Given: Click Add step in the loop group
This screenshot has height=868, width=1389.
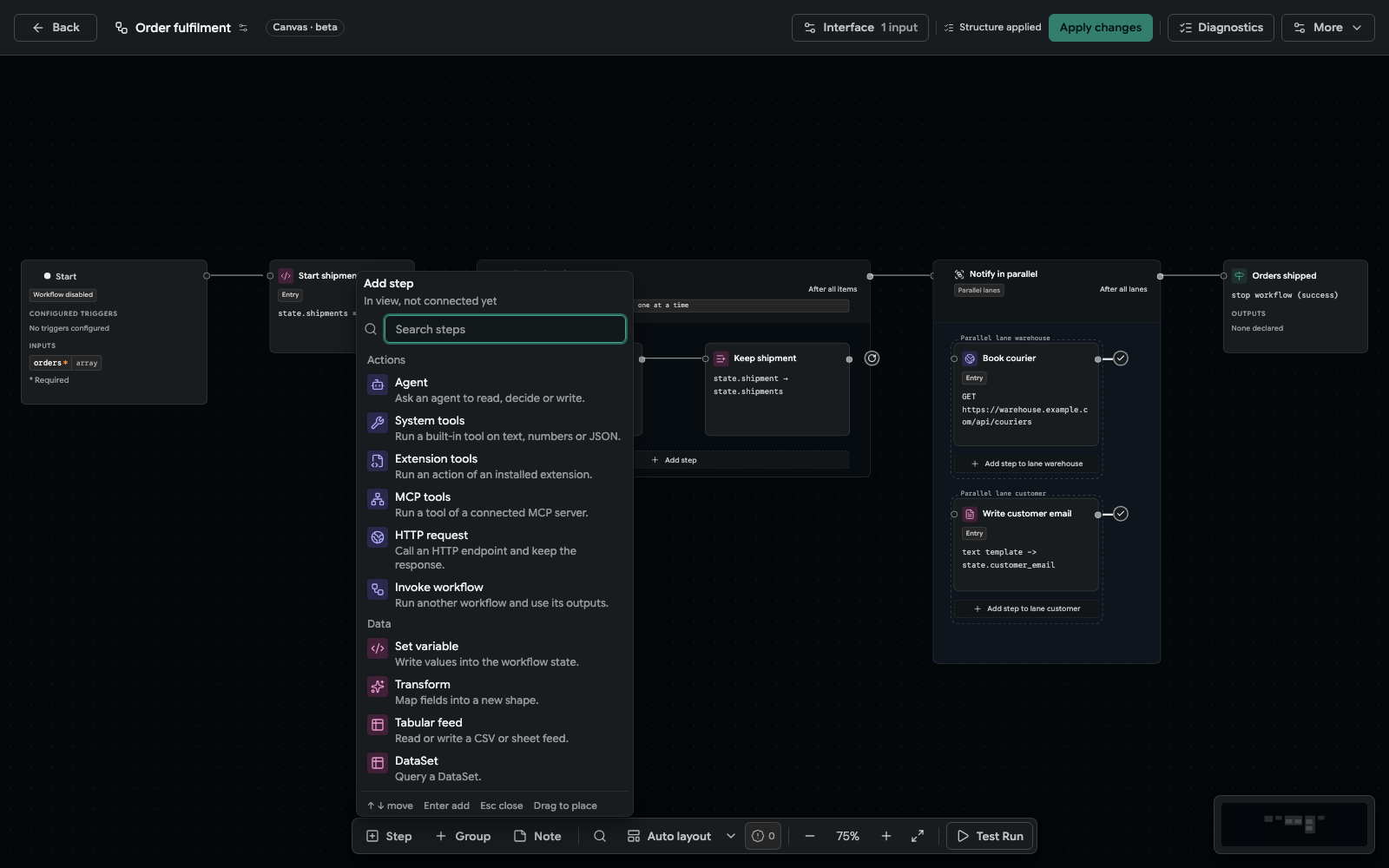Looking at the screenshot, I should click(x=674, y=460).
